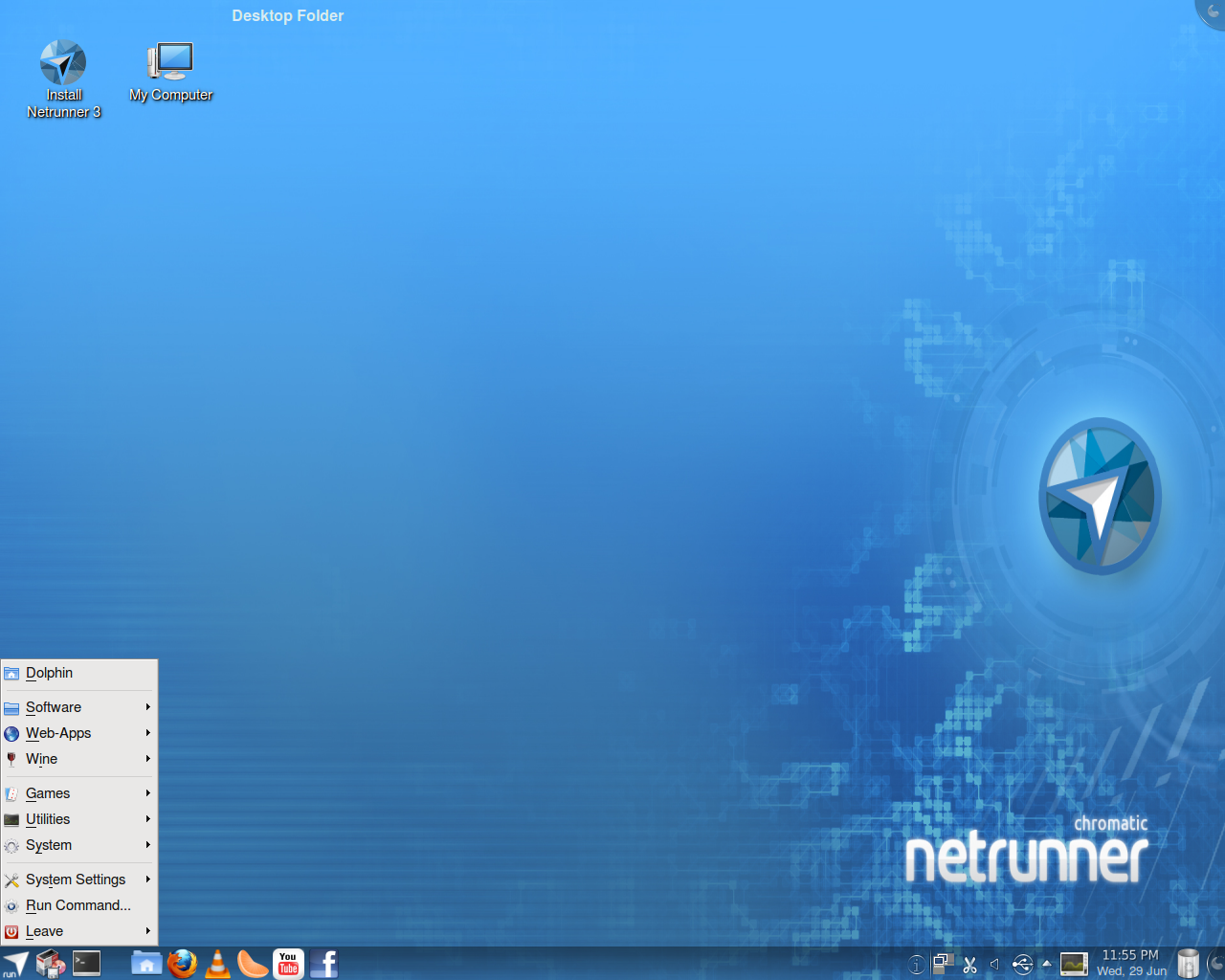Expand the Wine submenu arrow
This screenshot has width=1225, height=980.
[x=148, y=759]
